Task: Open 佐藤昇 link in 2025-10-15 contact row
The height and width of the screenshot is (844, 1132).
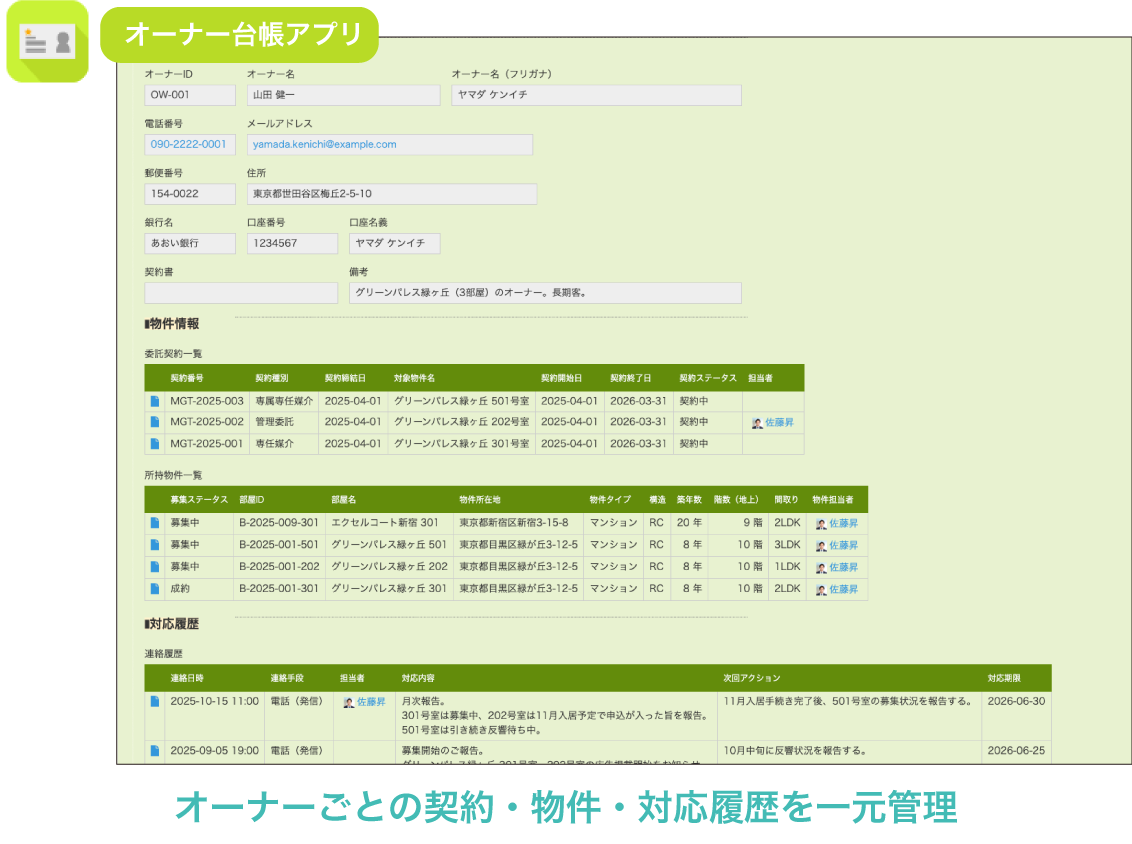Action: coord(371,702)
